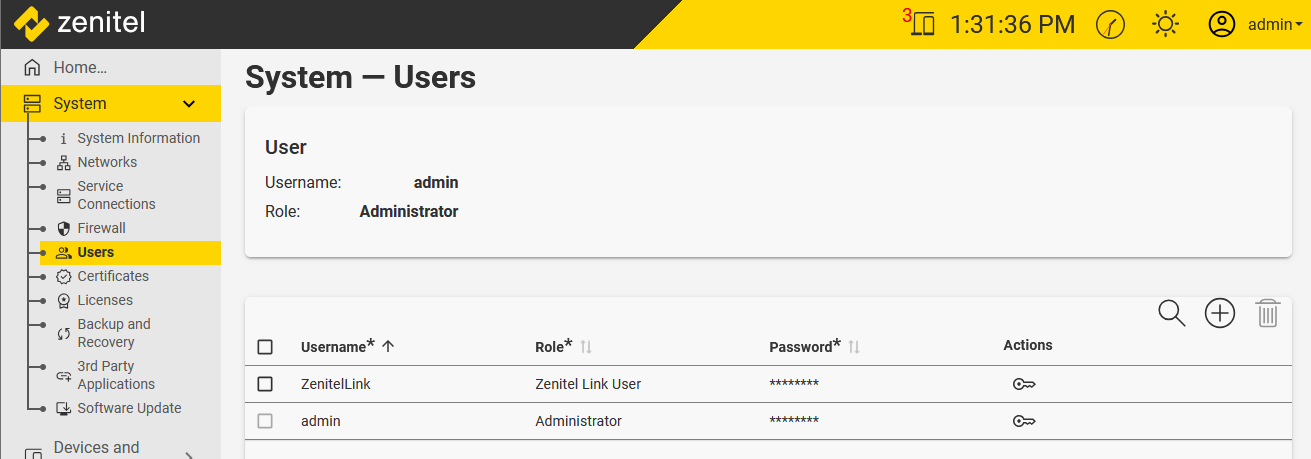Open Software Update in the sidebar
Image resolution: width=1311 pixels, height=459 pixels.
tap(129, 408)
